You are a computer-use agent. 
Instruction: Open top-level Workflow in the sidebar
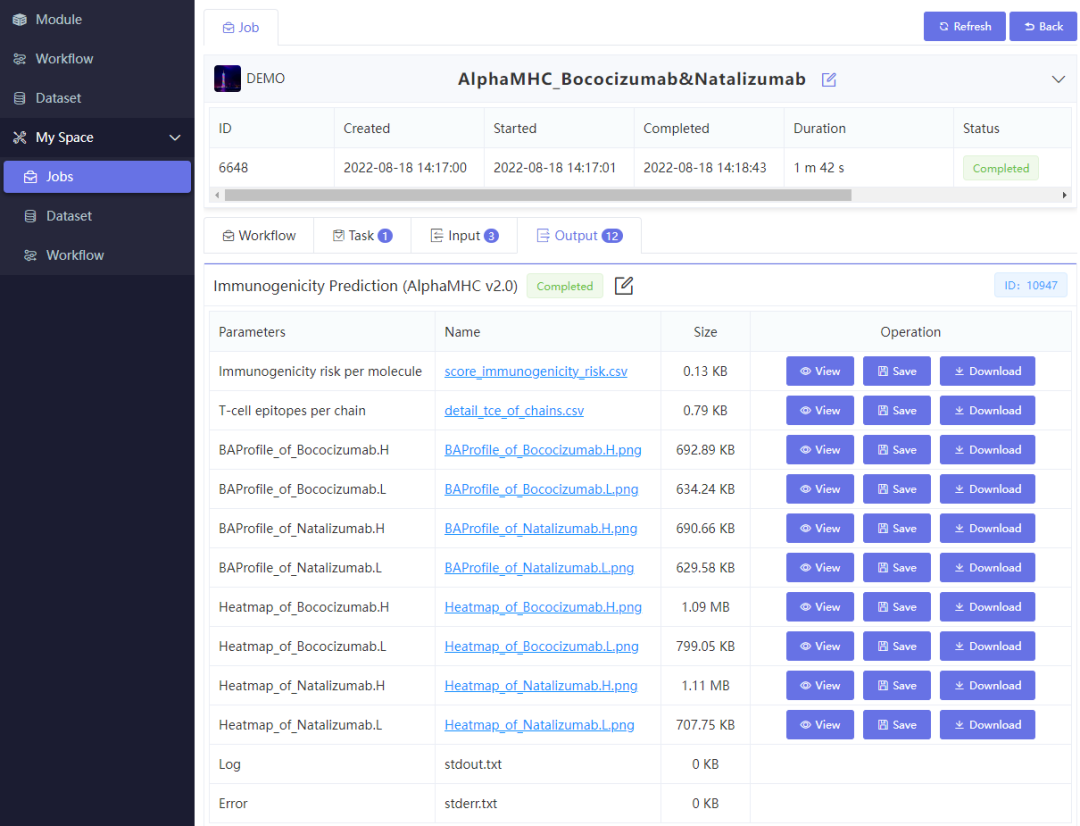click(x=64, y=59)
